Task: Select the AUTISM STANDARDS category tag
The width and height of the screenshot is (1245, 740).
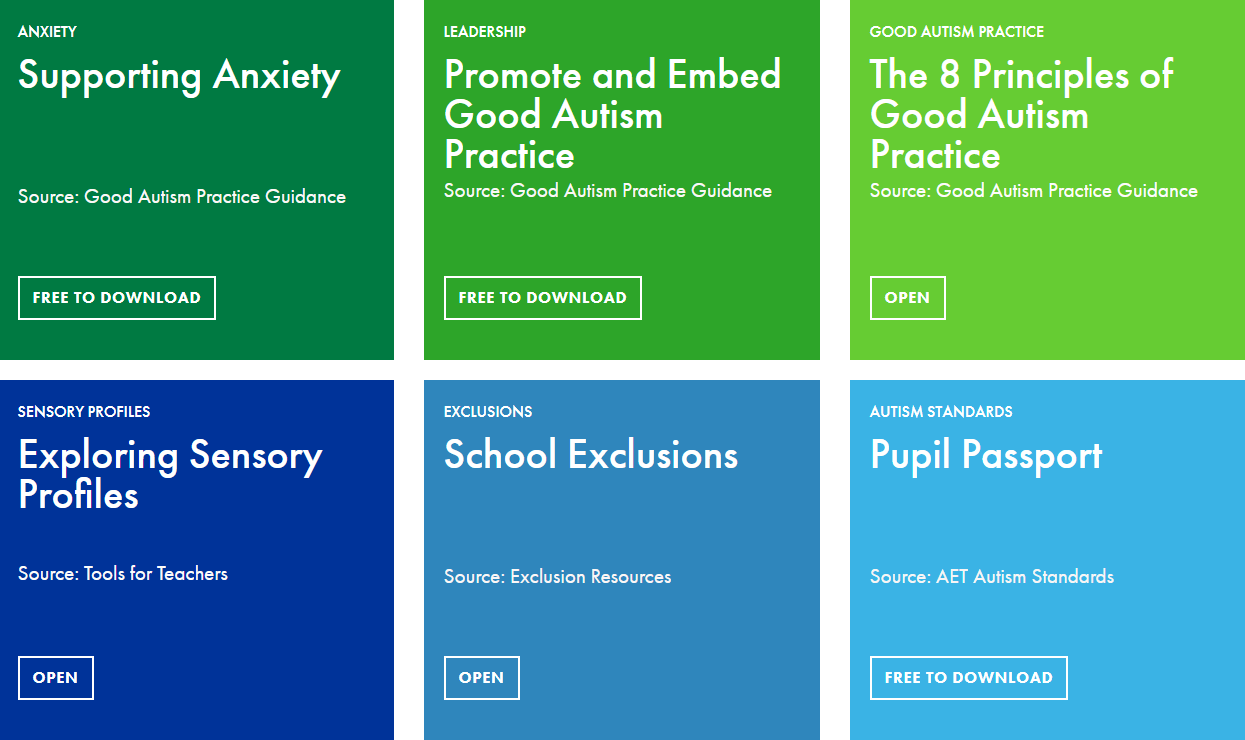Action: [940, 411]
